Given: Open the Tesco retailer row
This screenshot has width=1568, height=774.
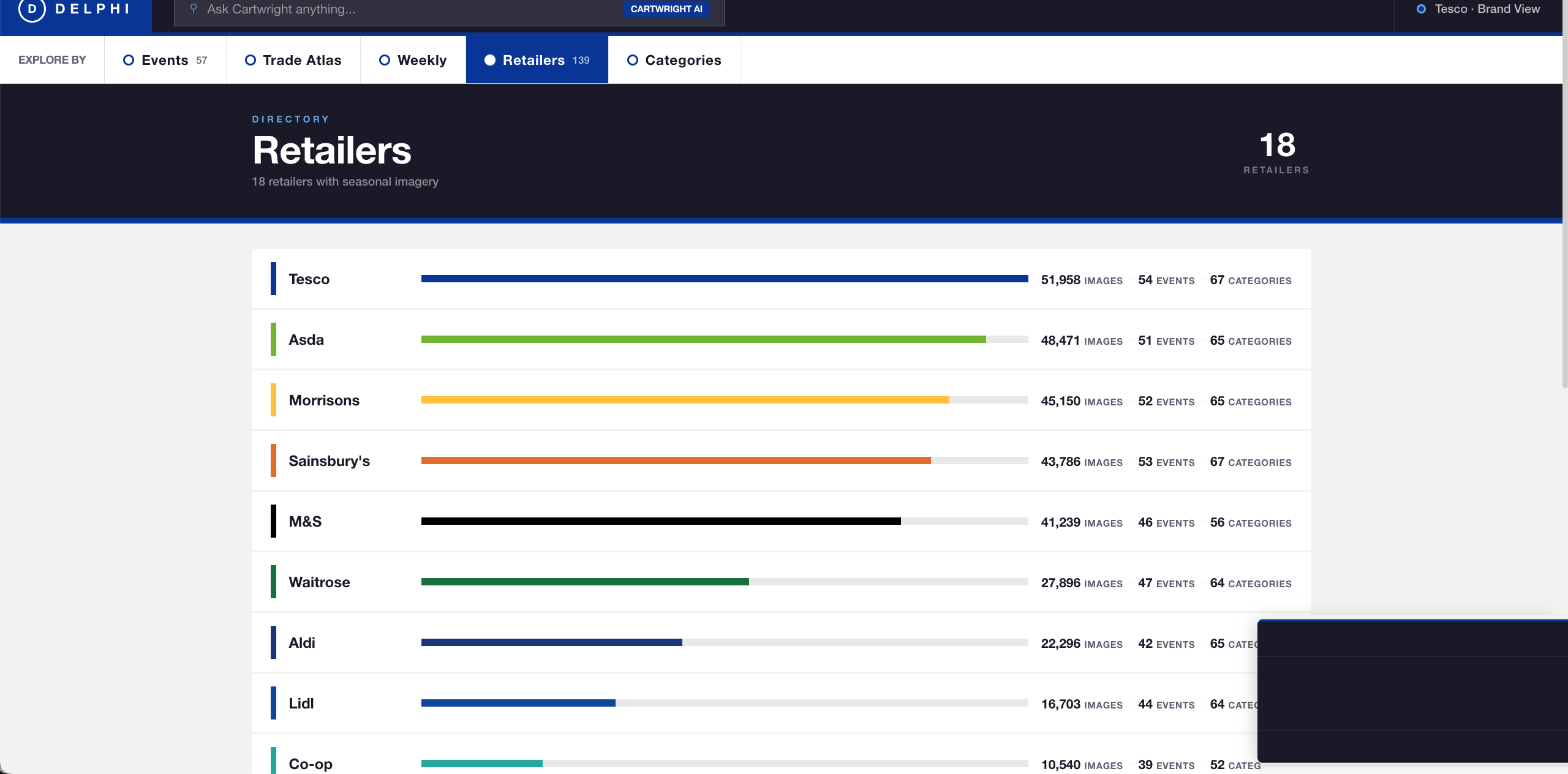Looking at the screenshot, I should coord(782,279).
